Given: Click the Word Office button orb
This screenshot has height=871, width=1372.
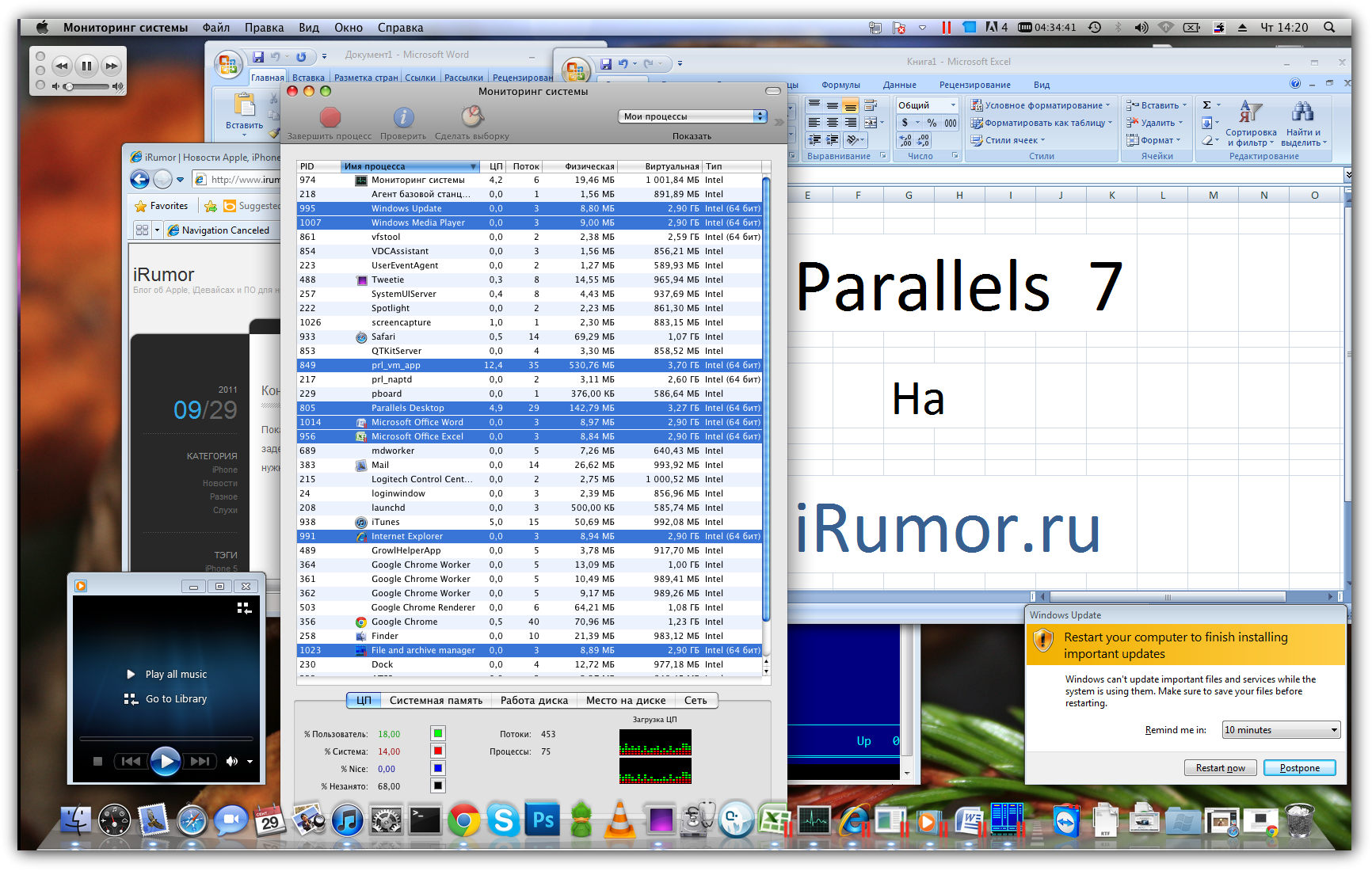Looking at the screenshot, I should pyautogui.click(x=228, y=65).
